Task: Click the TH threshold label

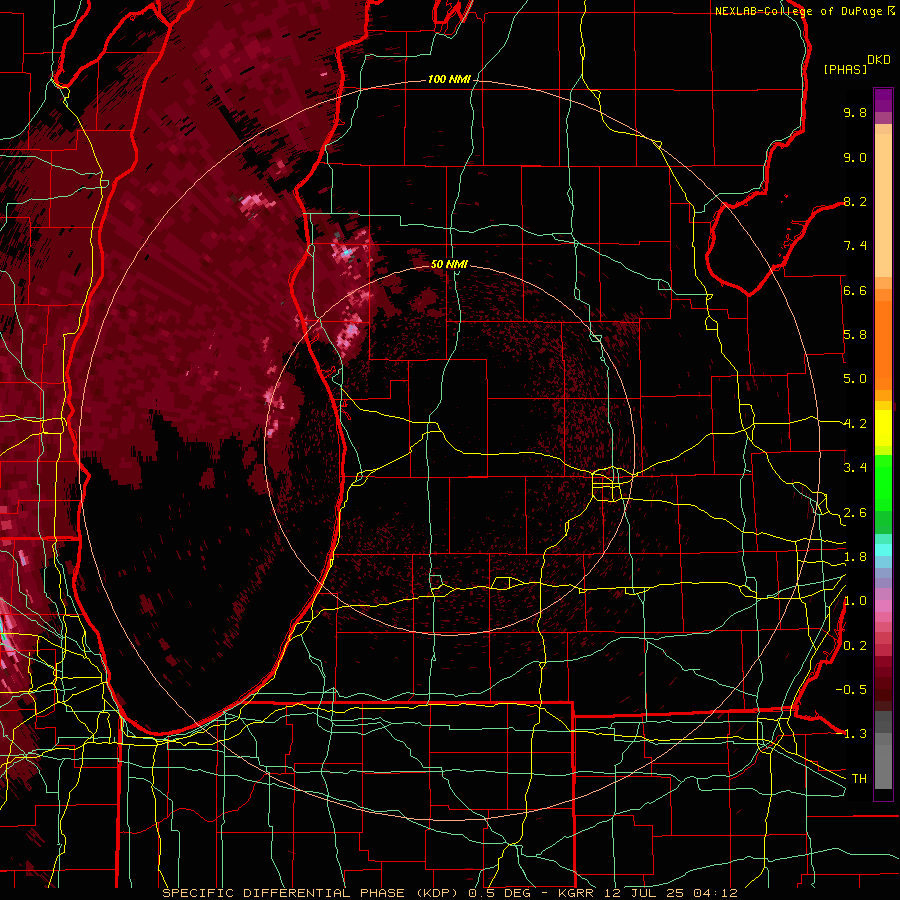Action: (x=859, y=779)
